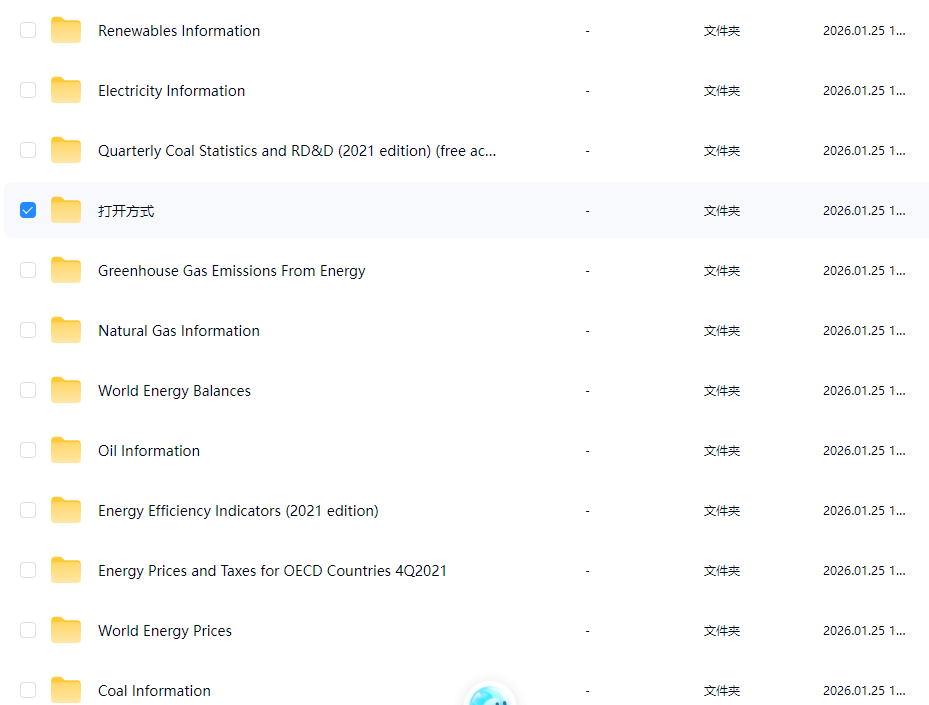
Task: Click Energy Prices and Taxes folder icon
Action: 66,570
